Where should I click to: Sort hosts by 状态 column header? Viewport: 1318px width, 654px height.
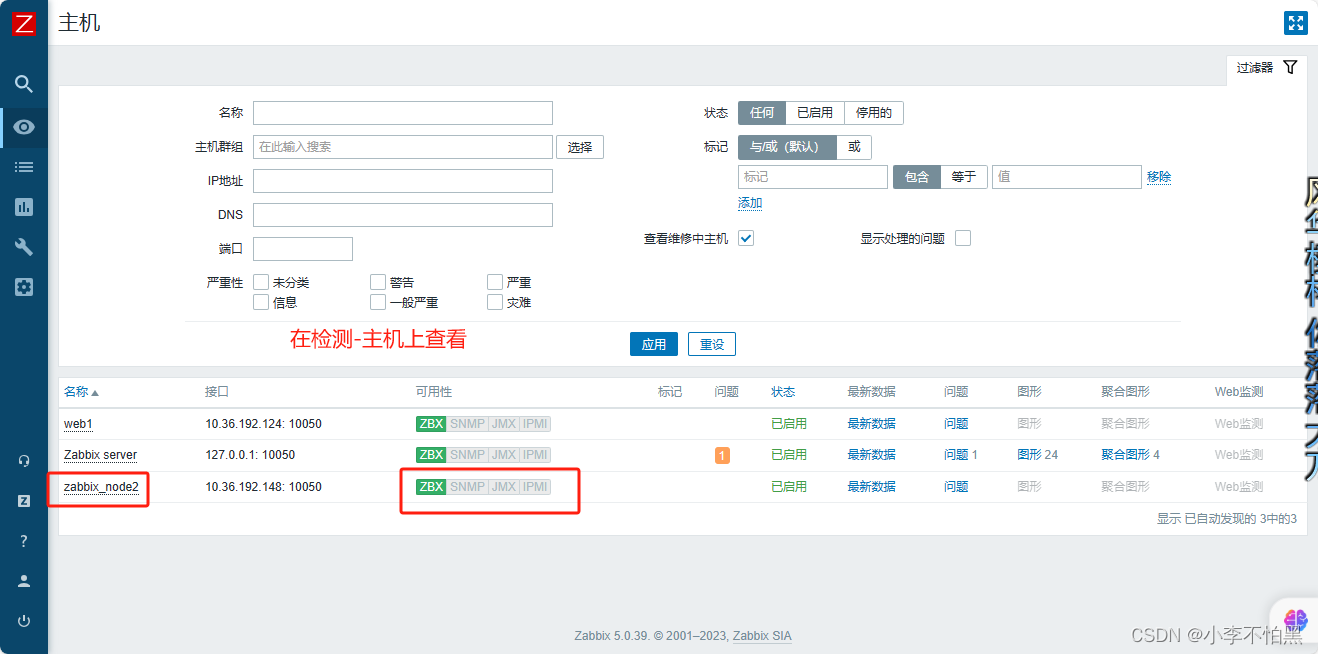coord(783,392)
